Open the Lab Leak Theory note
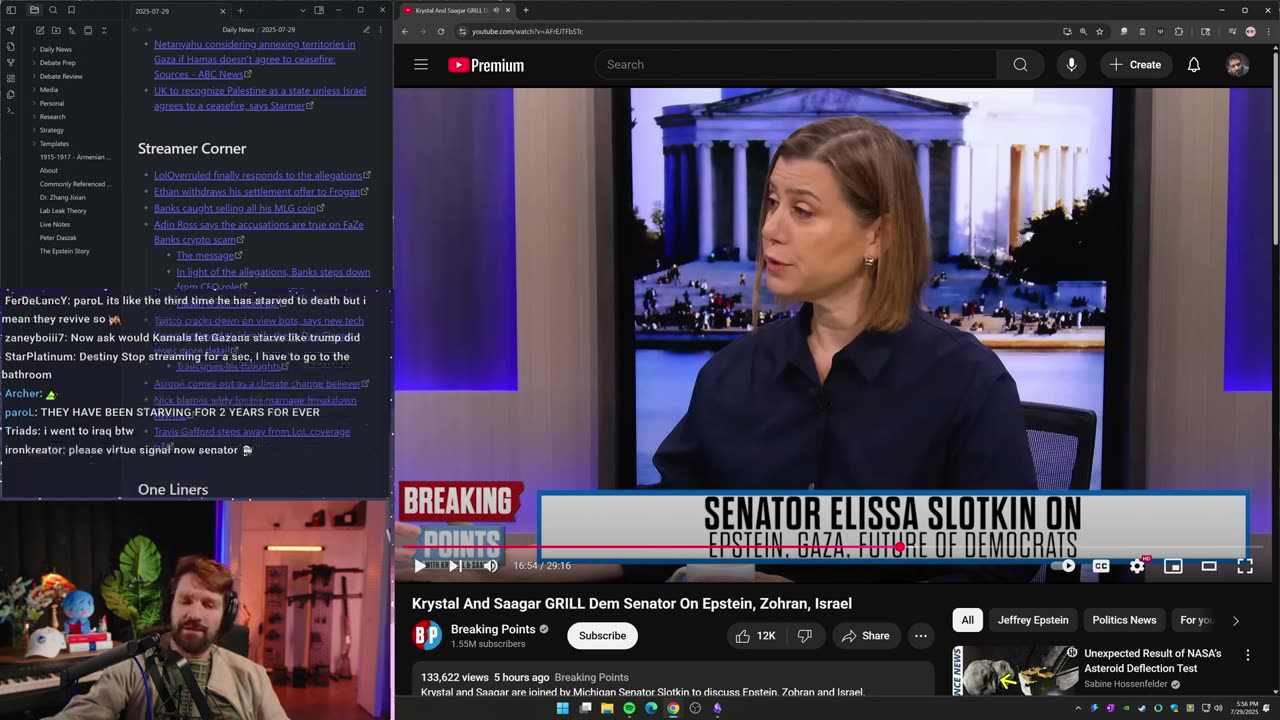Viewport: 1280px width, 720px height. click(x=63, y=211)
